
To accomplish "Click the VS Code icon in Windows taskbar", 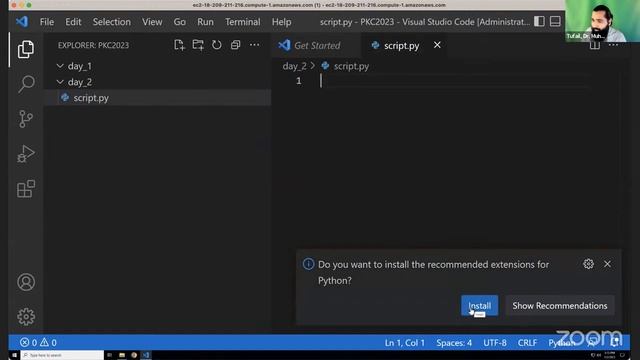I will 146,355.
